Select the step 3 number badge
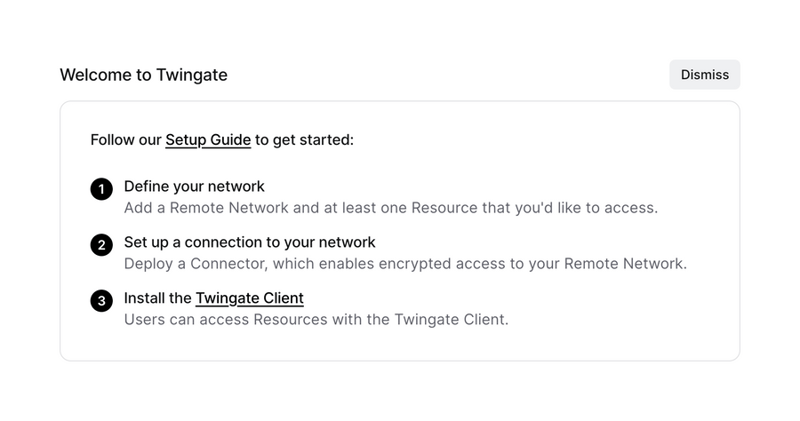Viewport: 800px width, 421px height. pos(101,301)
